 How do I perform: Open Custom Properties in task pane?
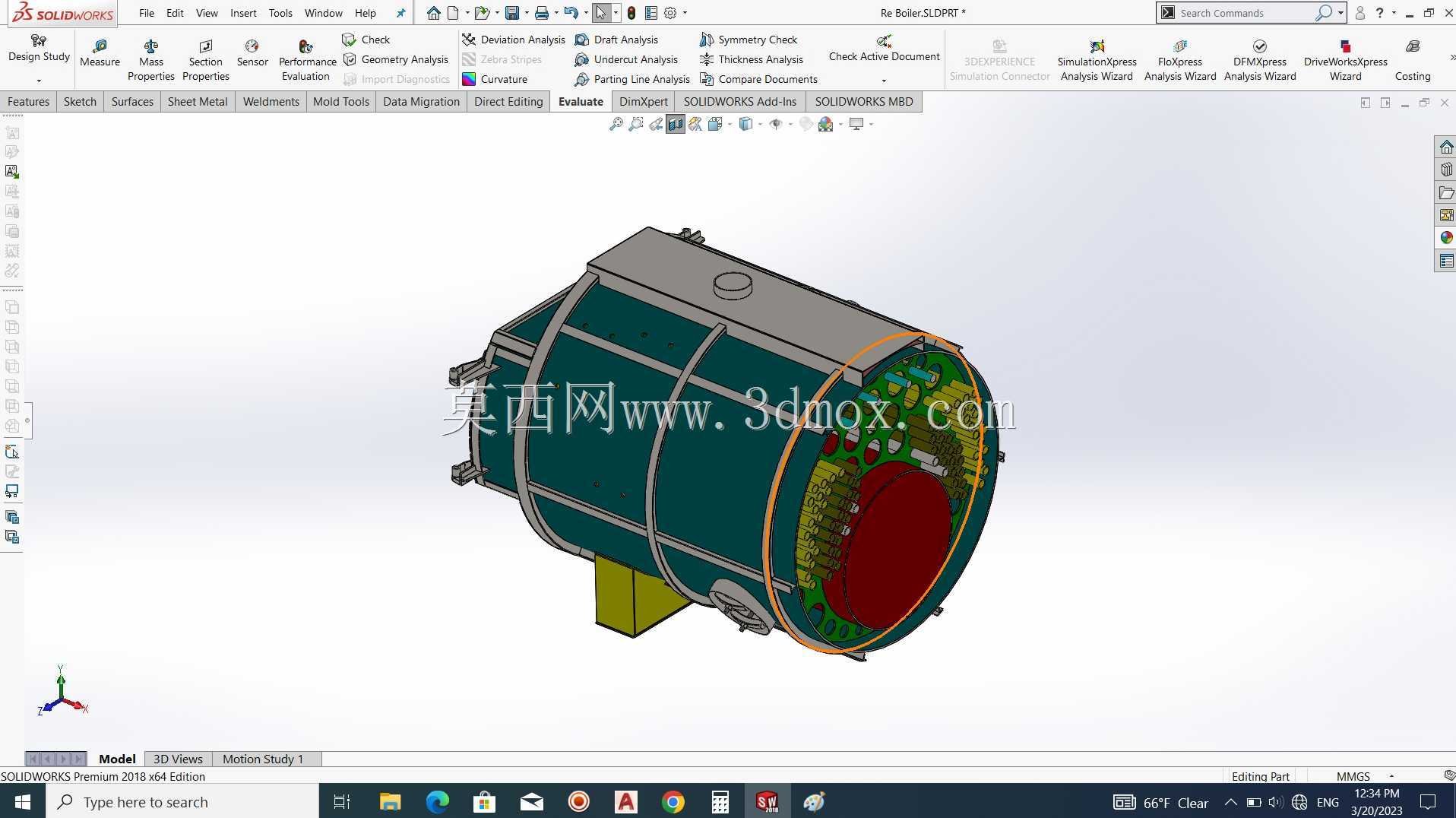tap(1446, 261)
